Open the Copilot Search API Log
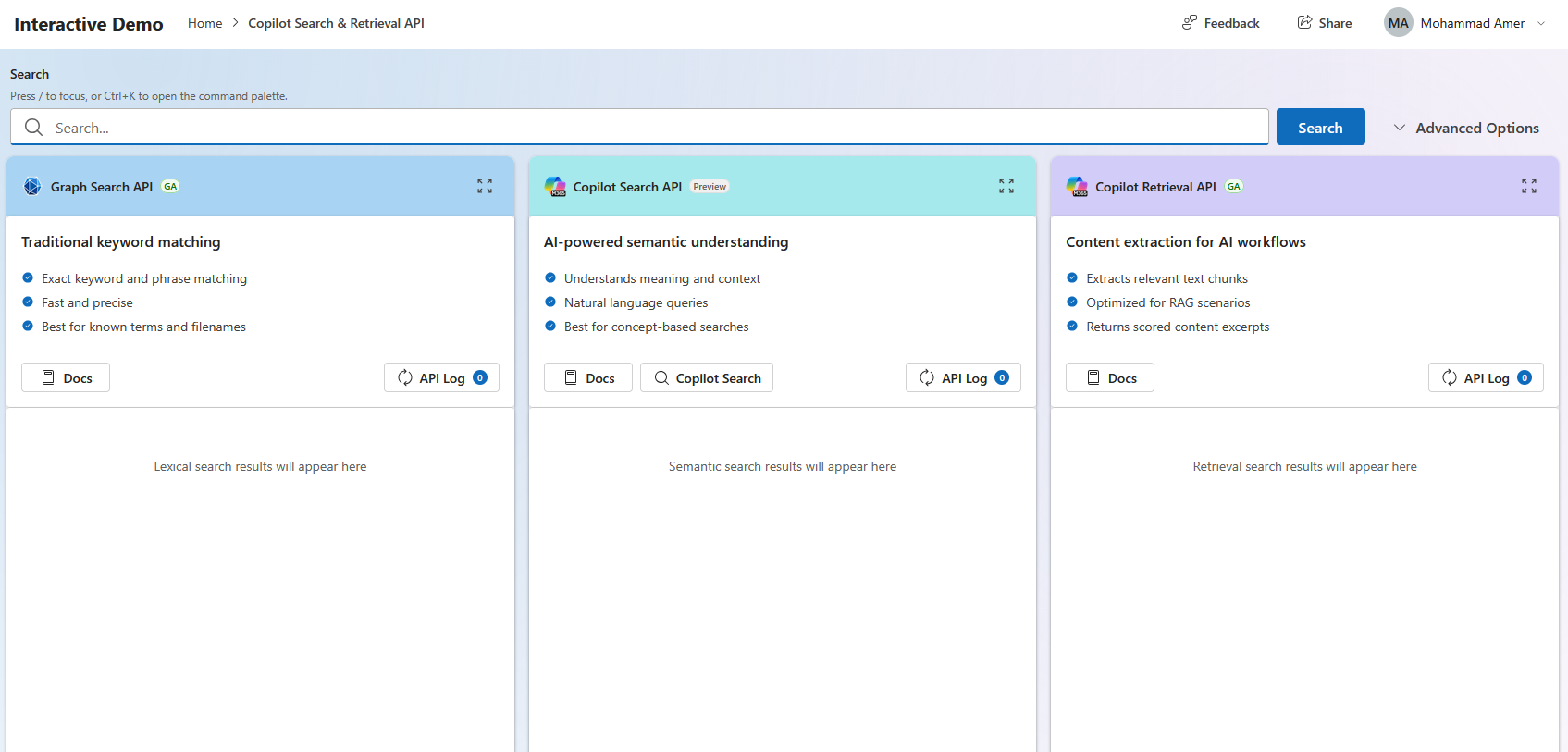This screenshot has height=752, width=1568. coord(963,377)
